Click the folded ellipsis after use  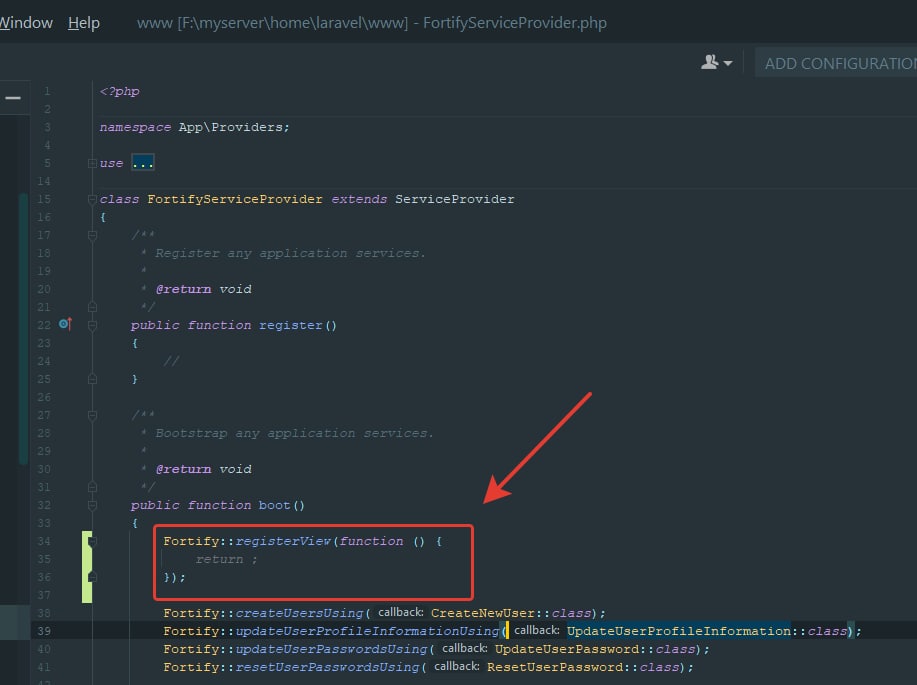pos(143,163)
